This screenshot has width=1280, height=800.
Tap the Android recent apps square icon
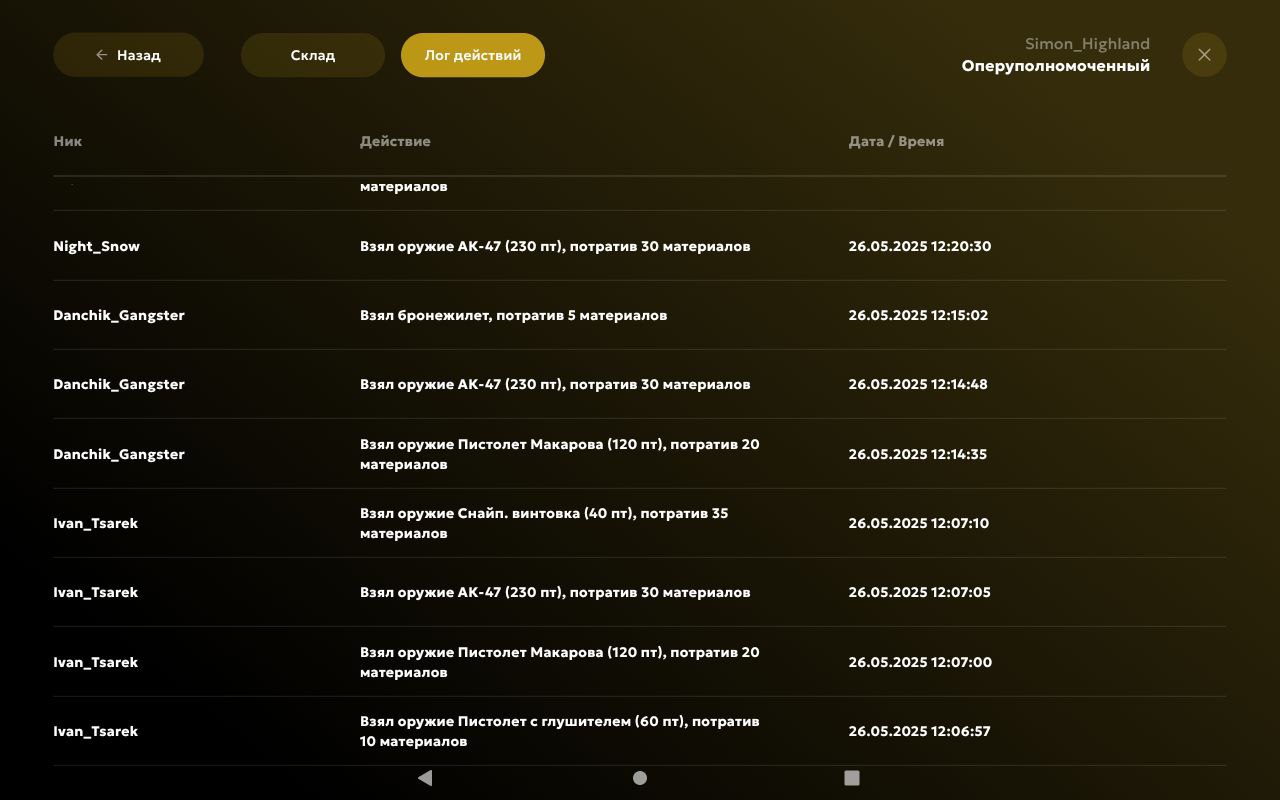click(852, 778)
